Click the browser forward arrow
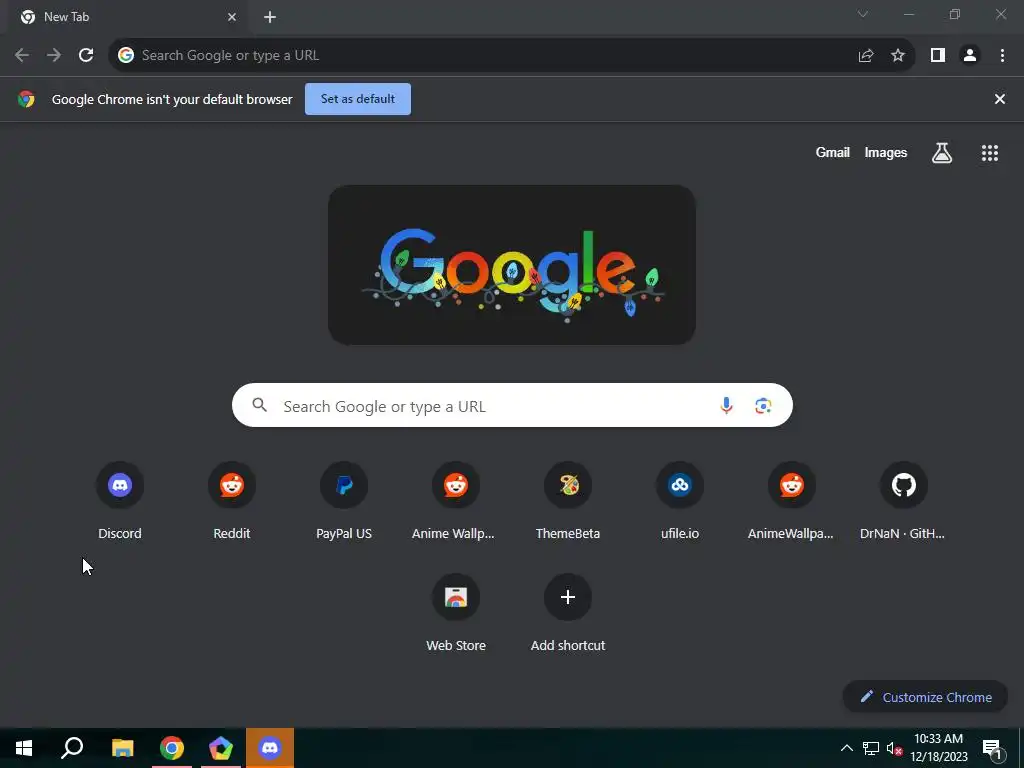Screen dimensions: 1024x768 coord(54,56)
